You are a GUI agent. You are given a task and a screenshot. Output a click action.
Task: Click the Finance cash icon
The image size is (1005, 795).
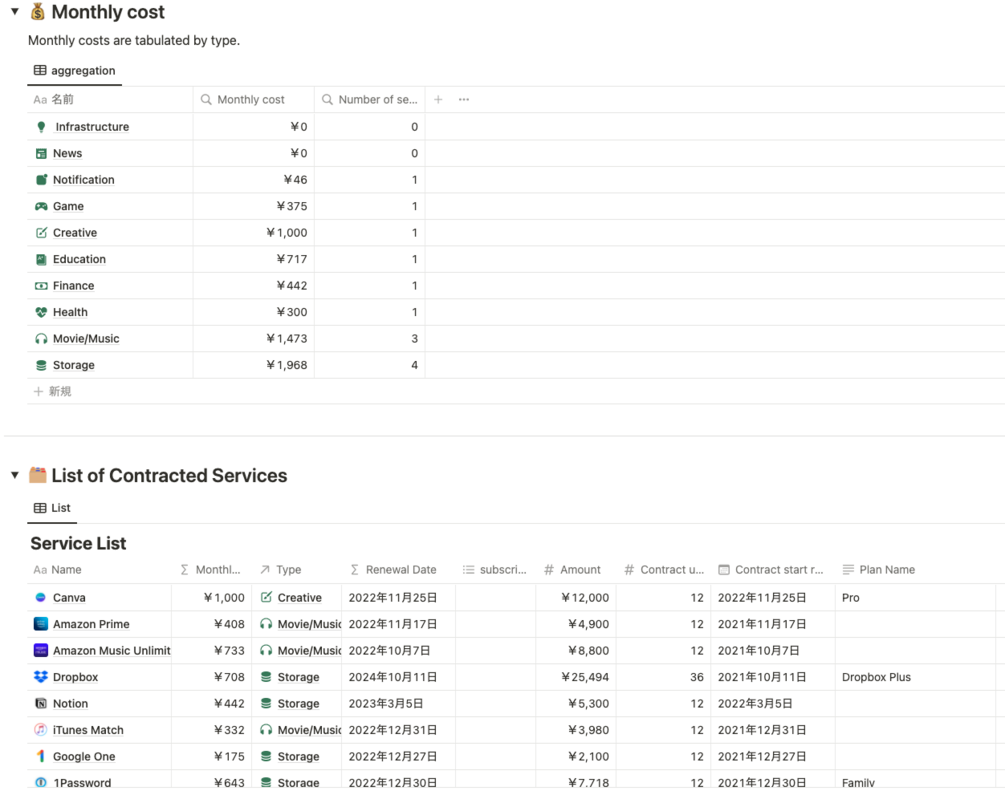(41, 286)
